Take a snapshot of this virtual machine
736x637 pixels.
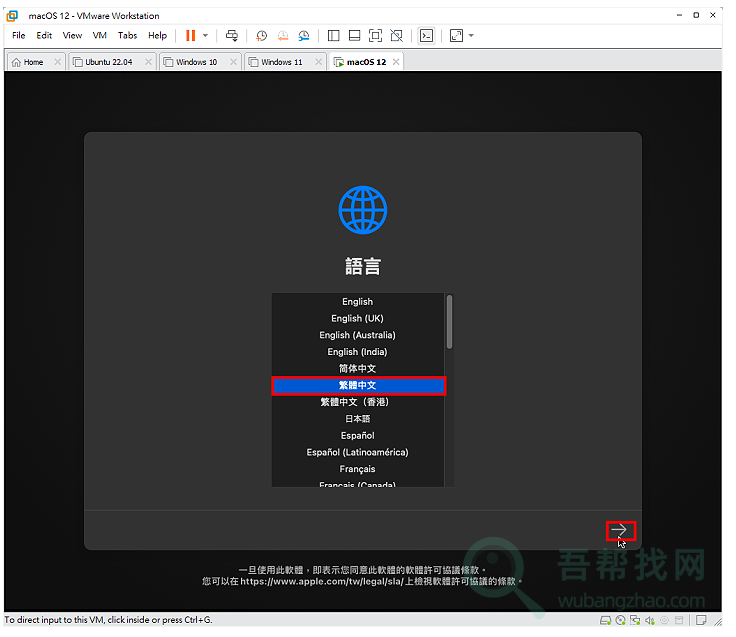pyautogui.click(x=261, y=36)
